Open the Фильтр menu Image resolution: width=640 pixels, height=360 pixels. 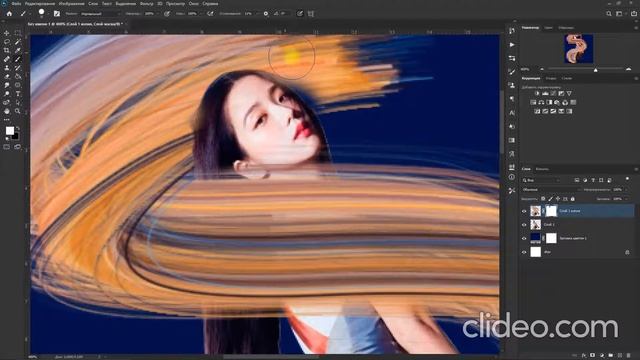(x=147, y=3)
